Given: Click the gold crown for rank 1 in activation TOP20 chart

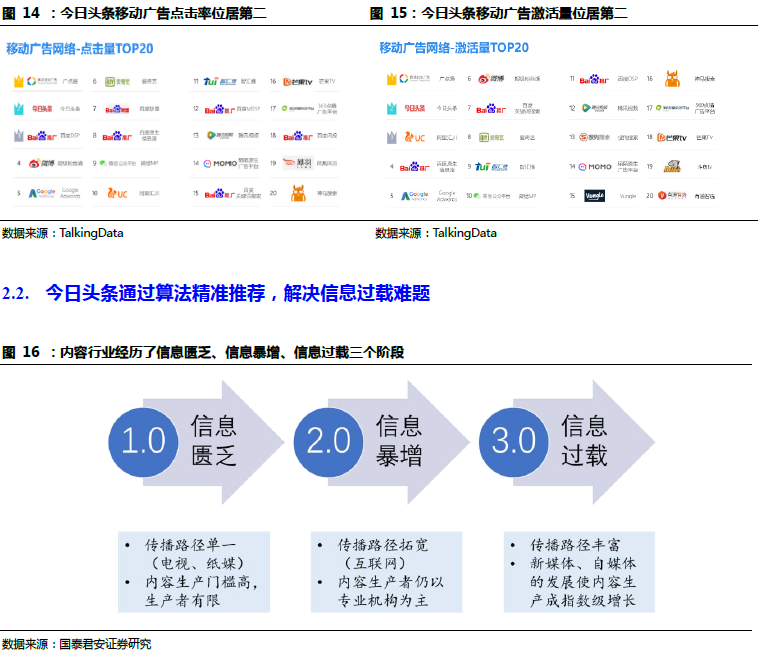Looking at the screenshot, I should (392, 79).
